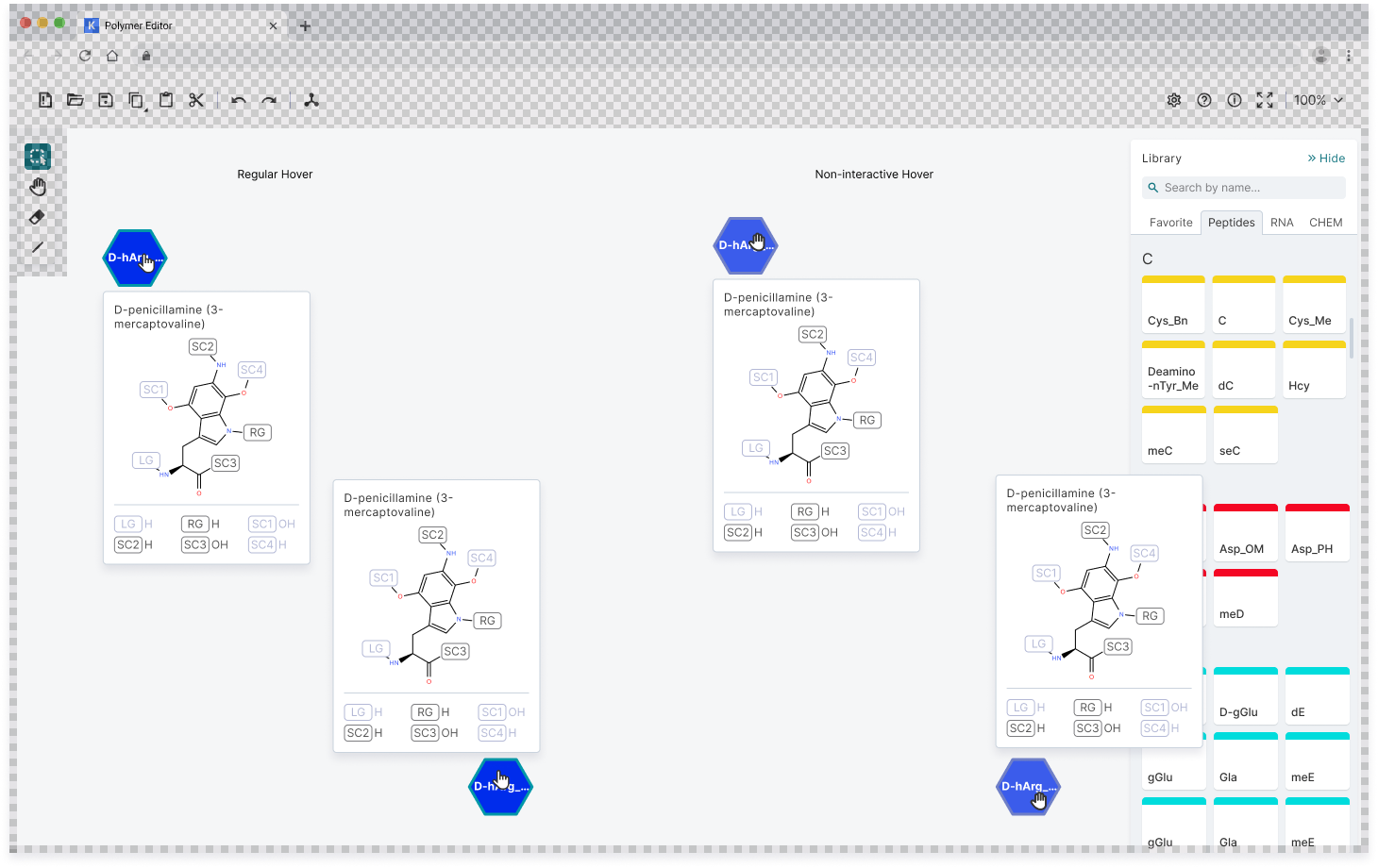Choose the Cys_Me monomer card

[1315, 304]
